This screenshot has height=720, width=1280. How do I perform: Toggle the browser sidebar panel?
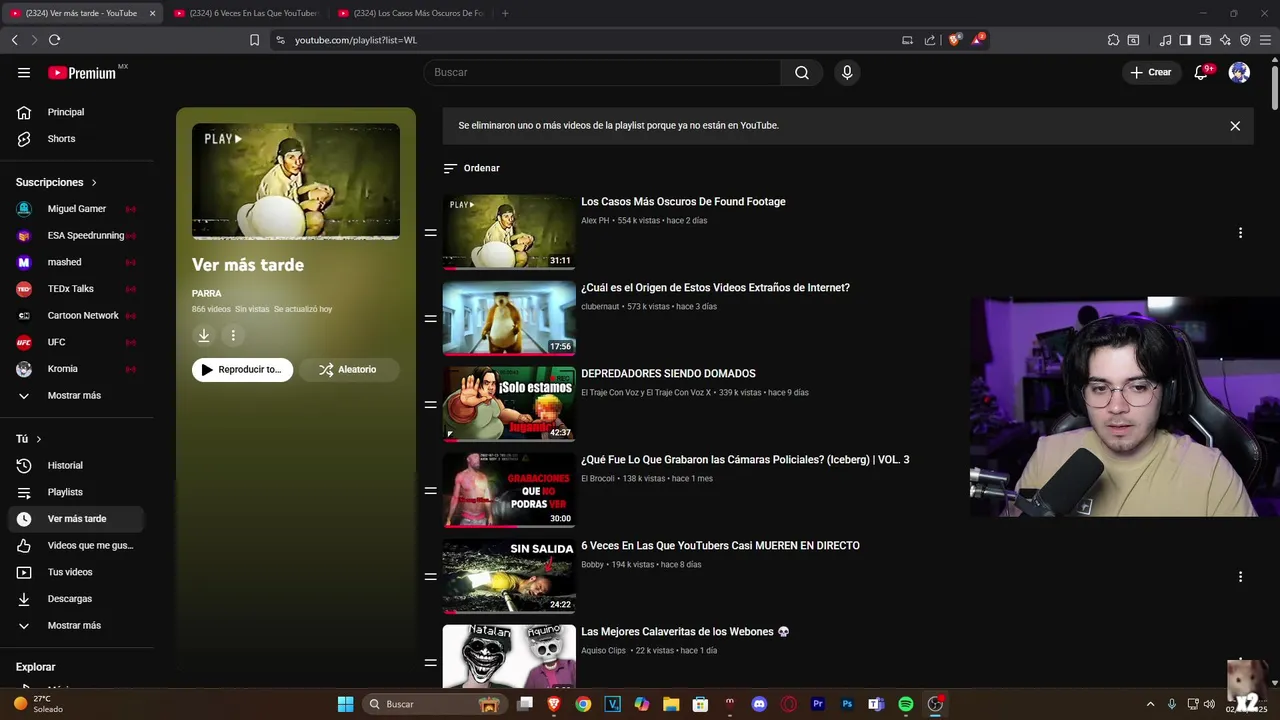point(1185,40)
